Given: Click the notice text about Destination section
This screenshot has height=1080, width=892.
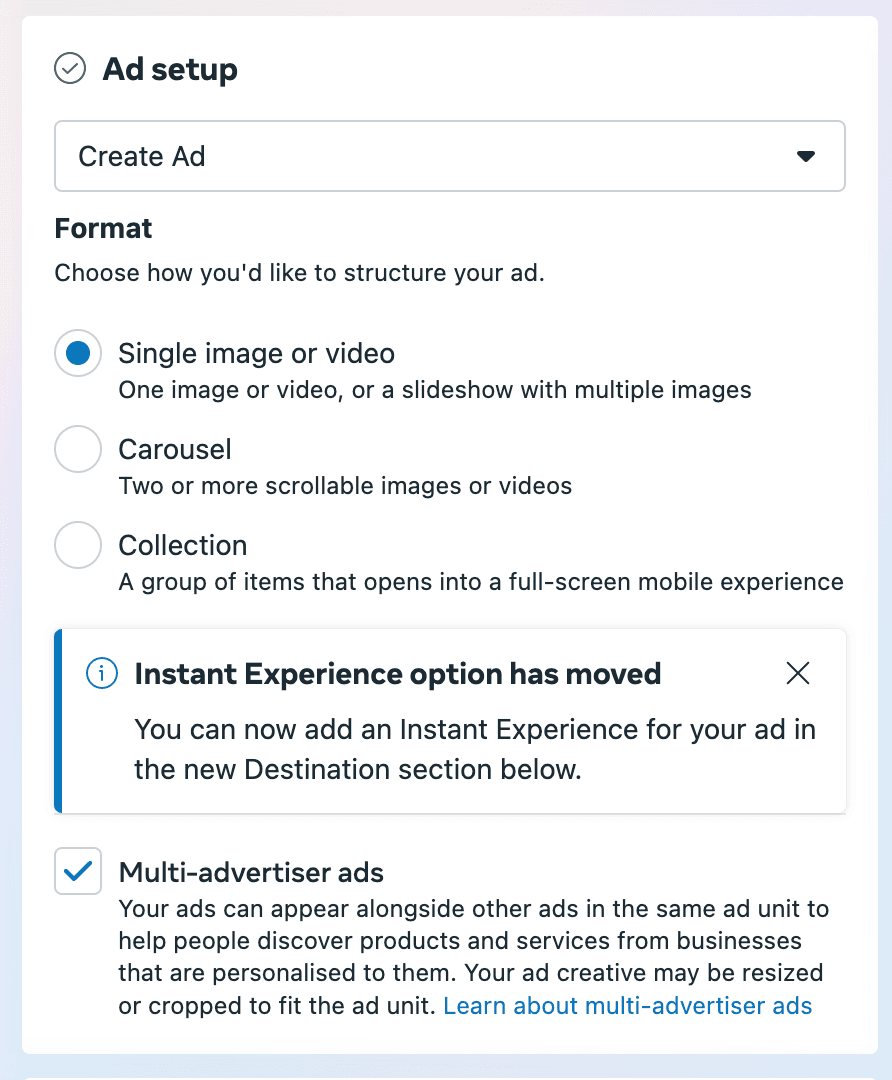Looking at the screenshot, I should [x=474, y=749].
